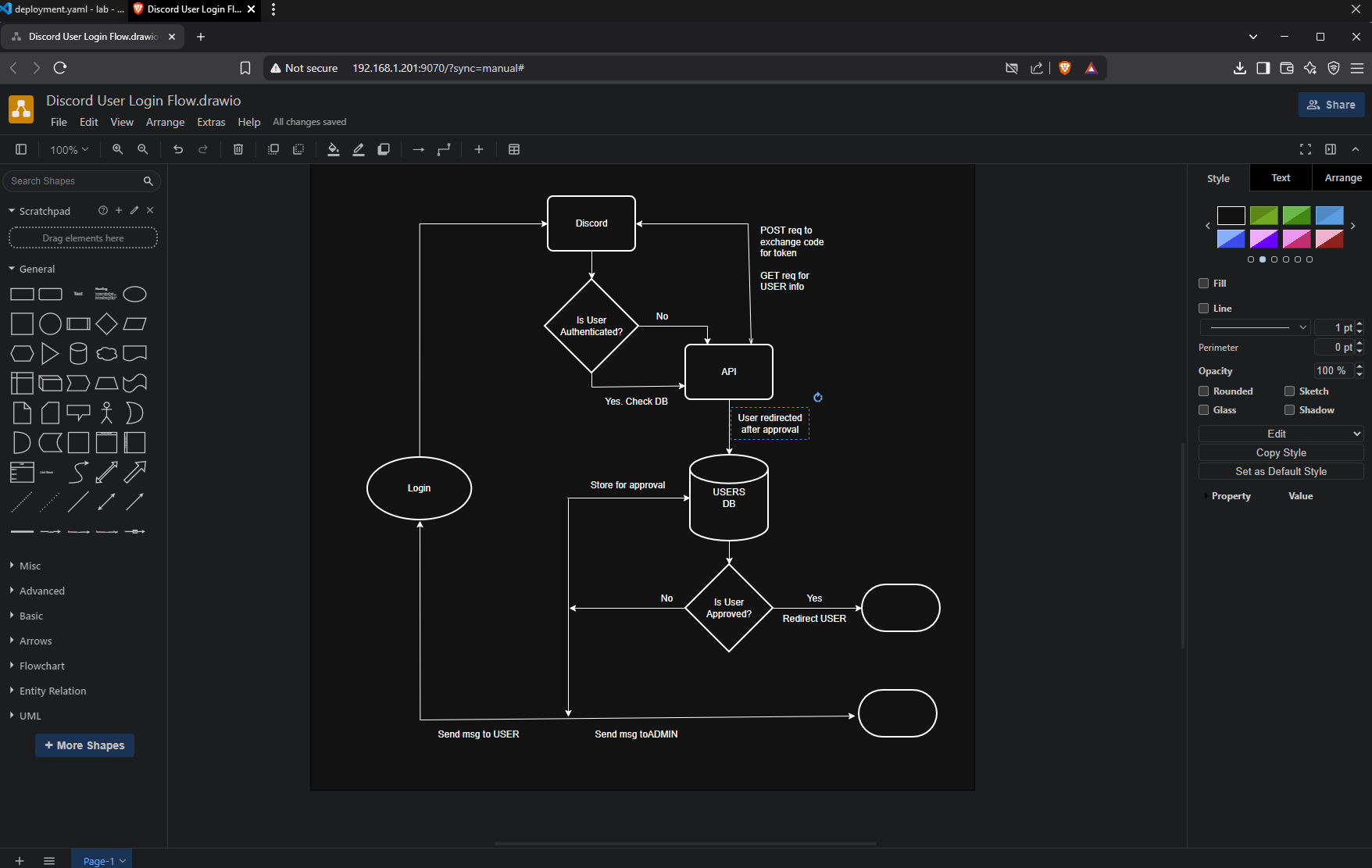Open the Help menu

(x=249, y=122)
